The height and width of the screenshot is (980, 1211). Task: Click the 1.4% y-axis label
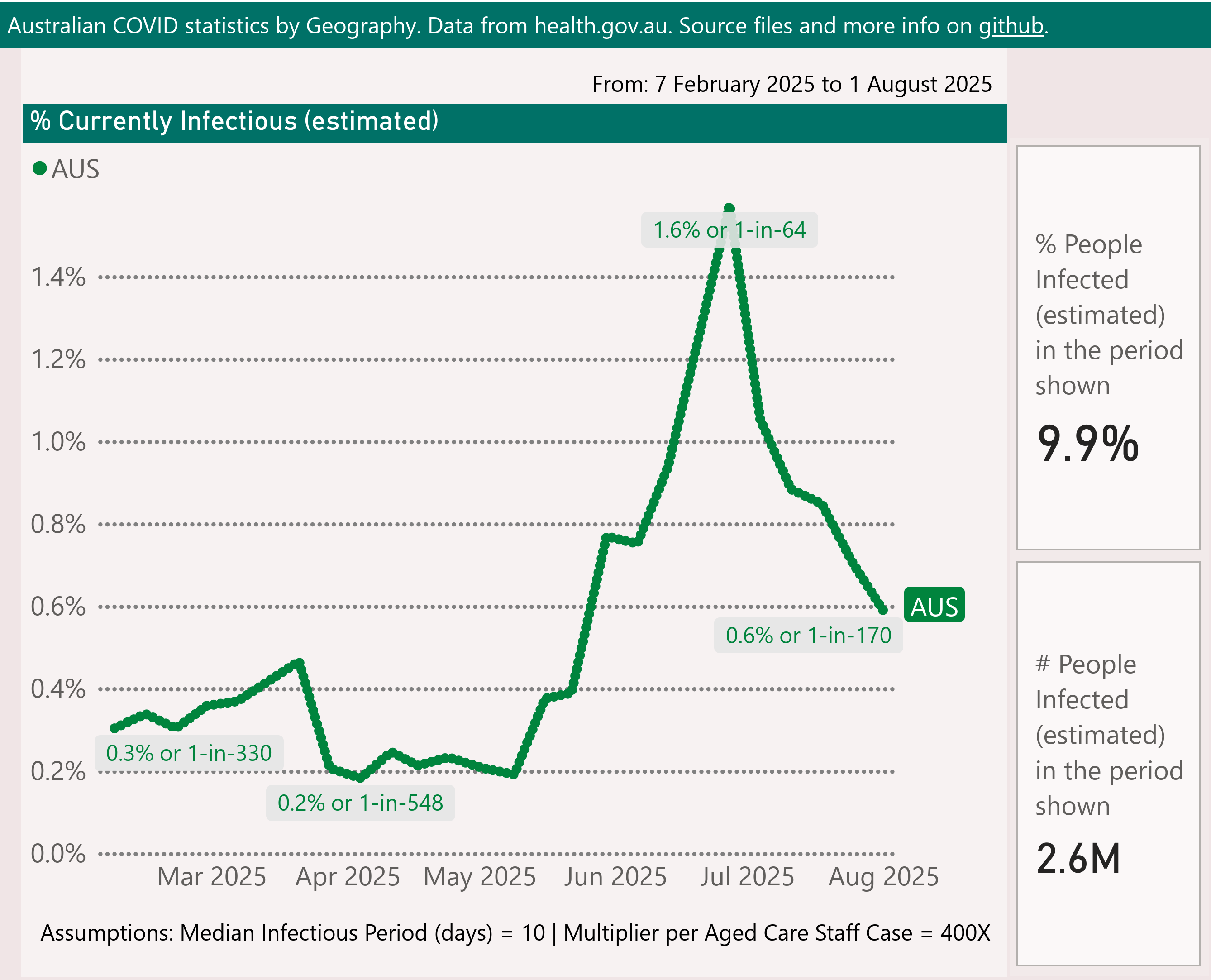pyautogui.click(x=59, y=277)
